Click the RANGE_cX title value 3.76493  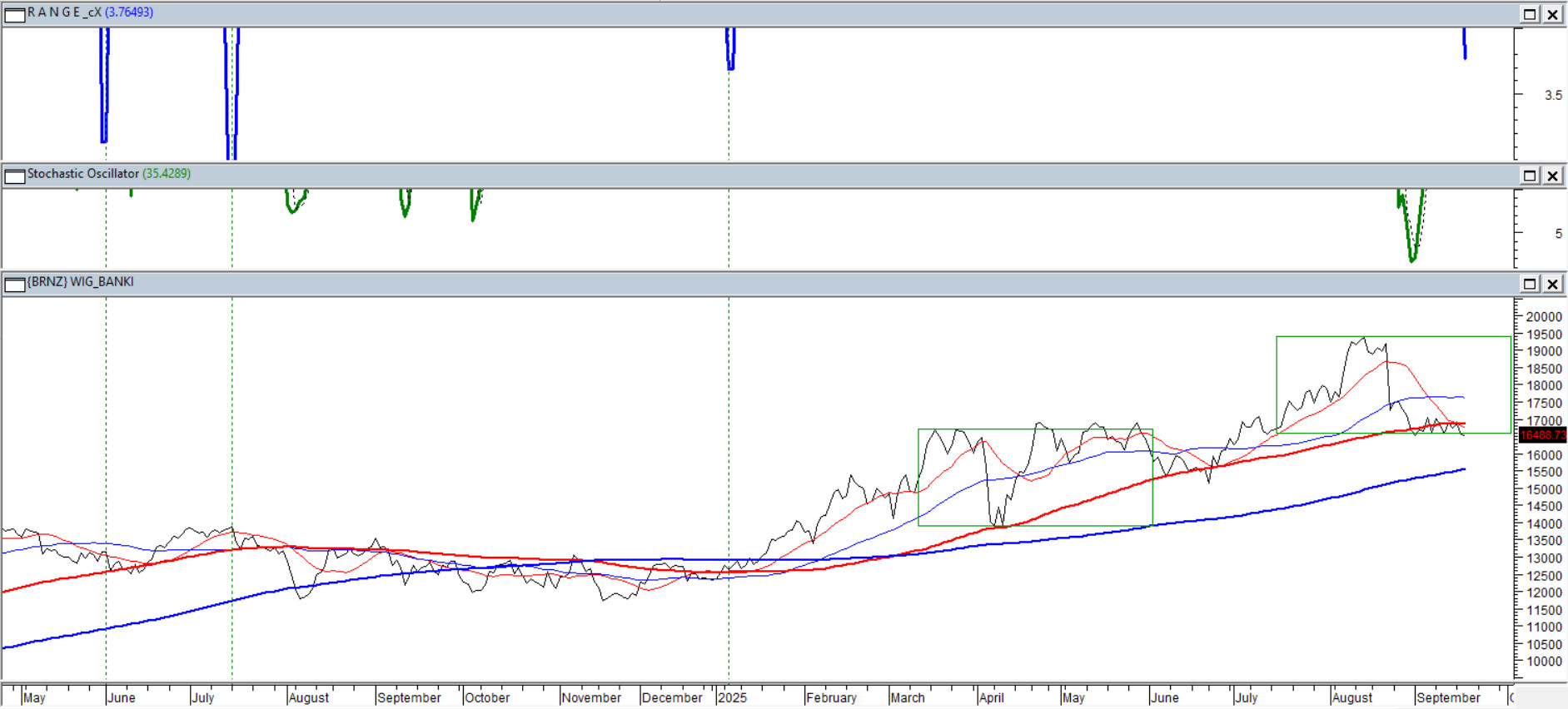point(129,12)
